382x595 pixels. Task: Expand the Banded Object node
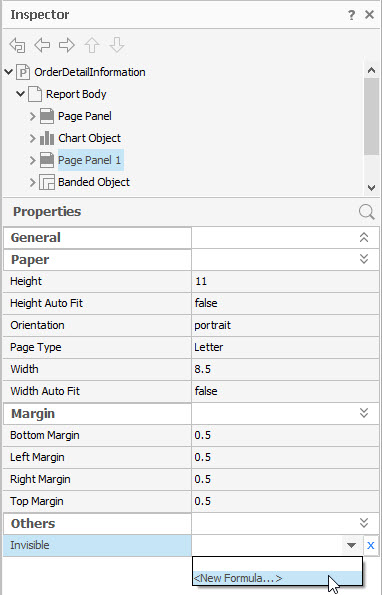[x=33, y=182]
